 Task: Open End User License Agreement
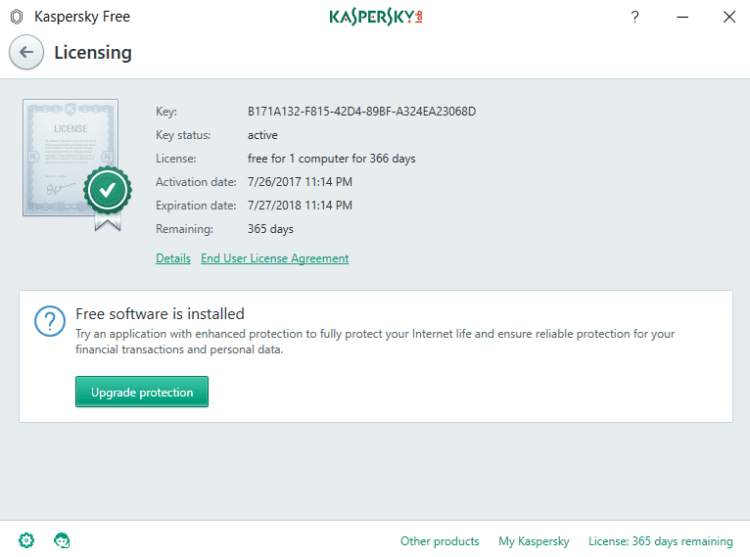[x=275, y=258]
